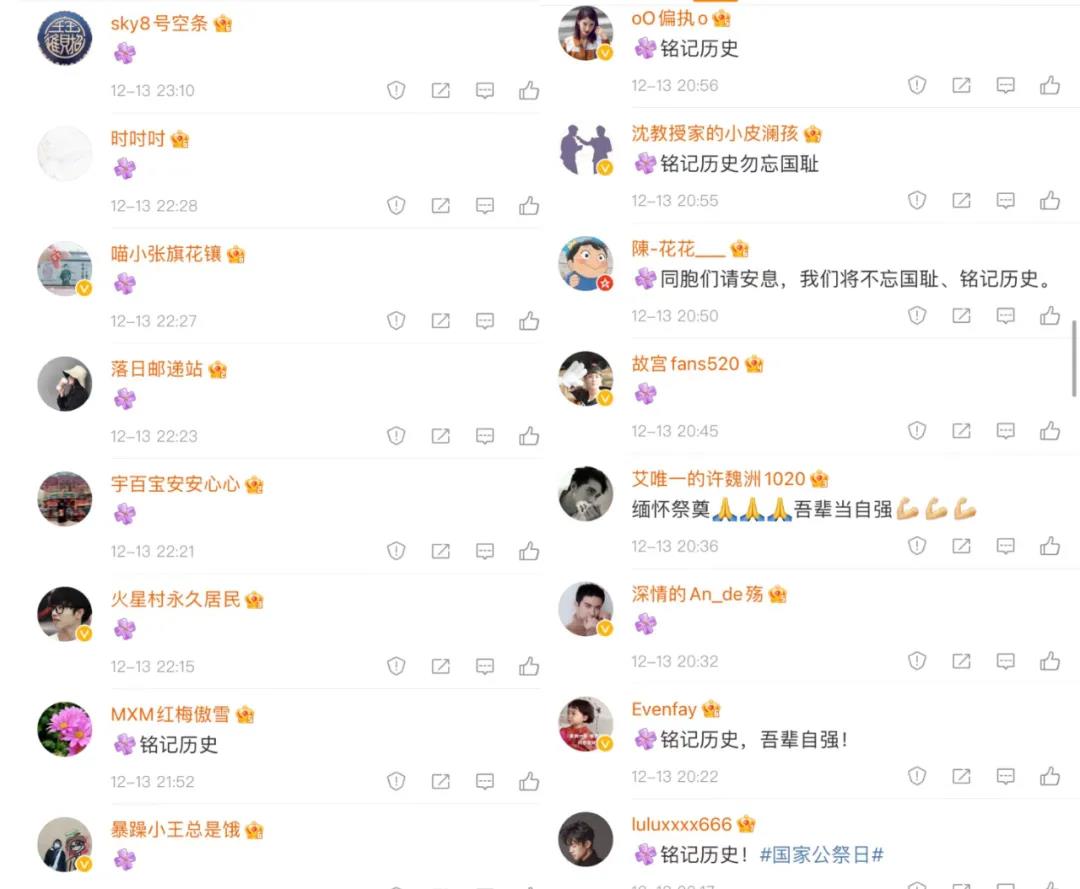This screenshot has height=889, width=1080.
Task: Repost 喵小张旗花镶's comment via share icon
Action: point(441,321)
